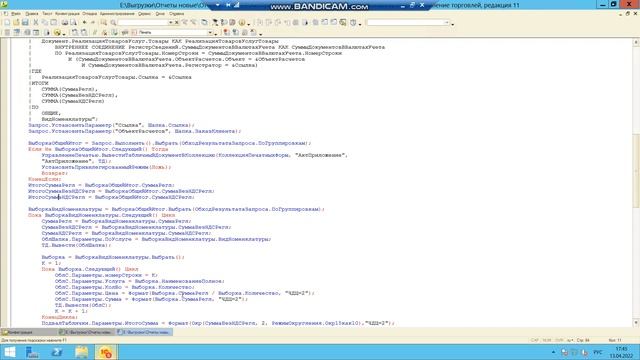Open the Справка menu
The height and width of the screenshot is (360, 640).
click(x=176, y=14)
